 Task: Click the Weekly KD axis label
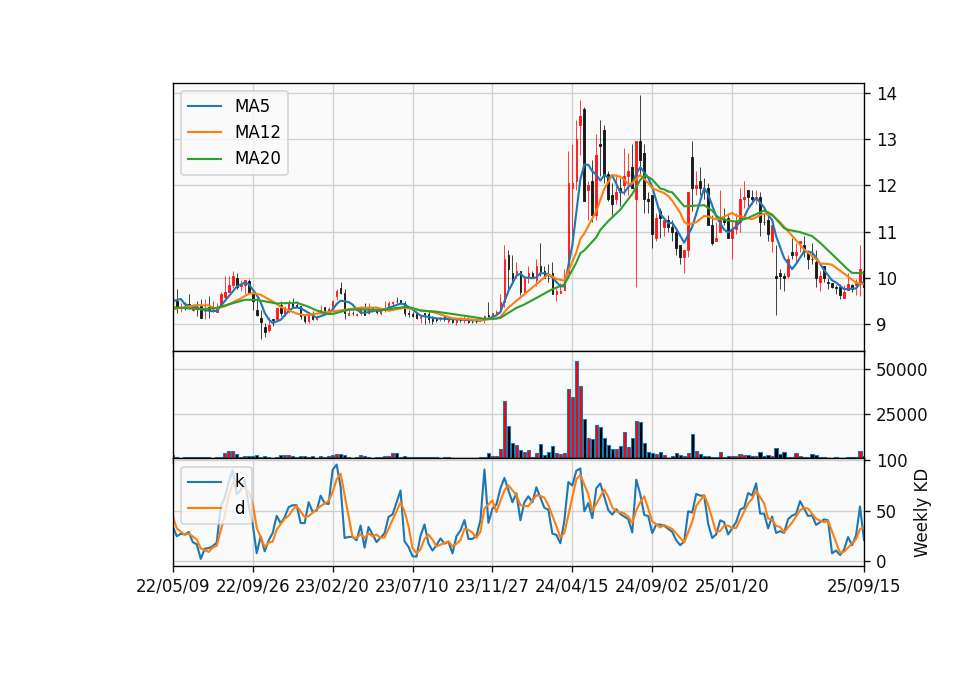tap(921, 513)
